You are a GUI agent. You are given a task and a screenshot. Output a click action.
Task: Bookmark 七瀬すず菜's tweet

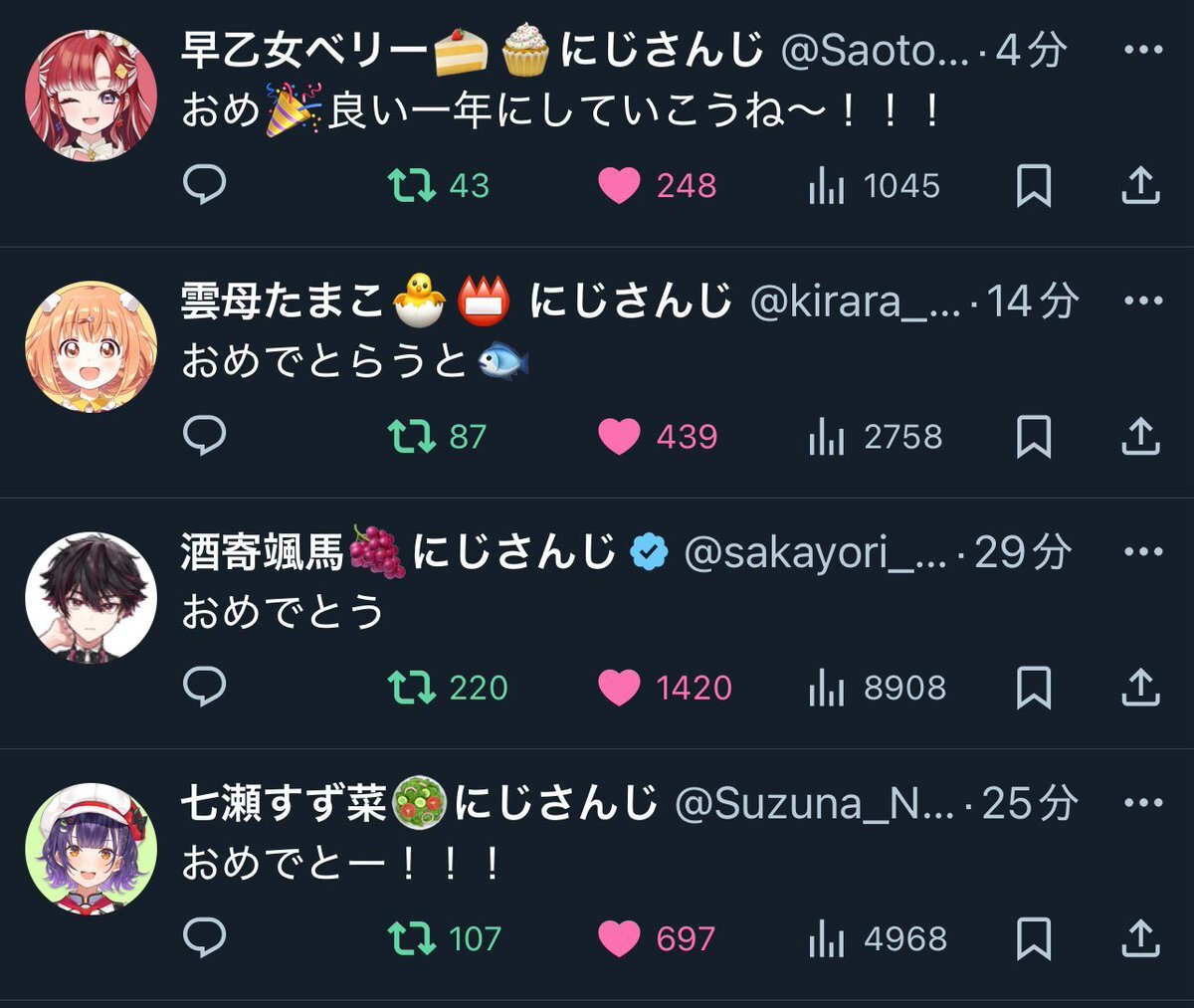(x=1034, y=937)
